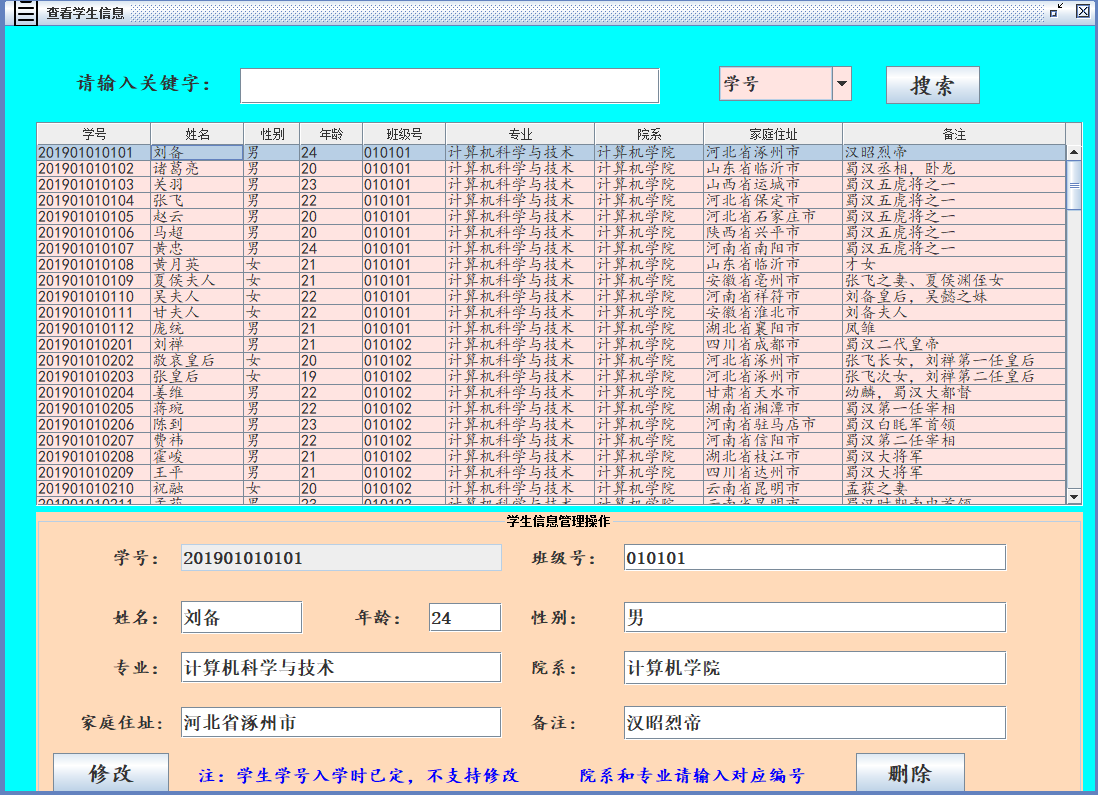
Task: Close the 查看学生信息 window
Action: 1083,11
